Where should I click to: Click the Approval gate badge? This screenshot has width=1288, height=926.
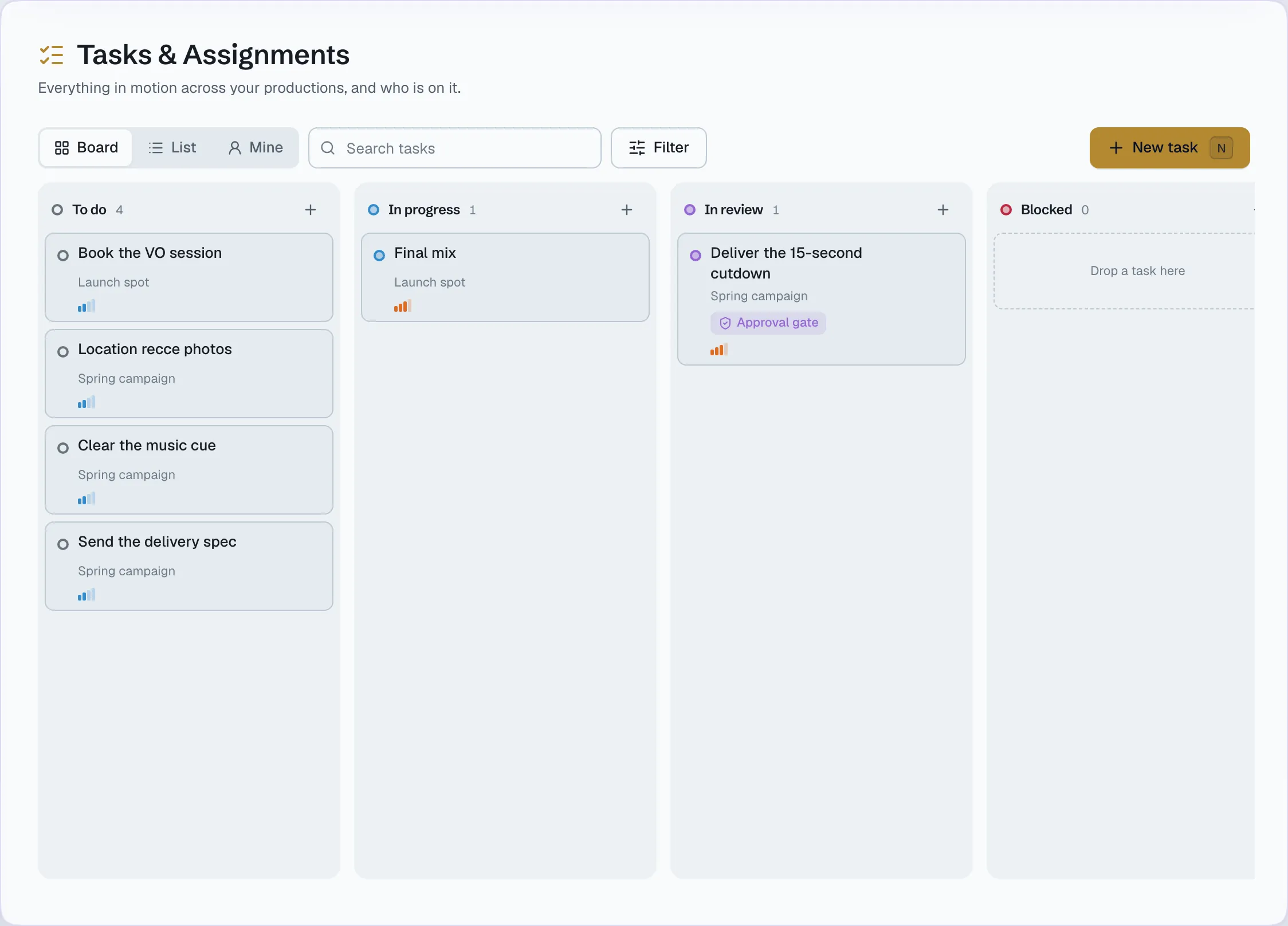[x=768, y=323]
